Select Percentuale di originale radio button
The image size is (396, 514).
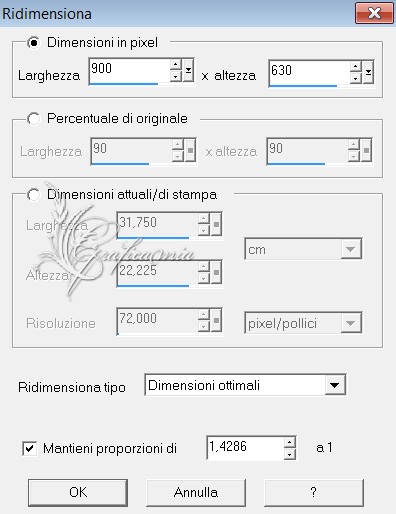point(34,119)
